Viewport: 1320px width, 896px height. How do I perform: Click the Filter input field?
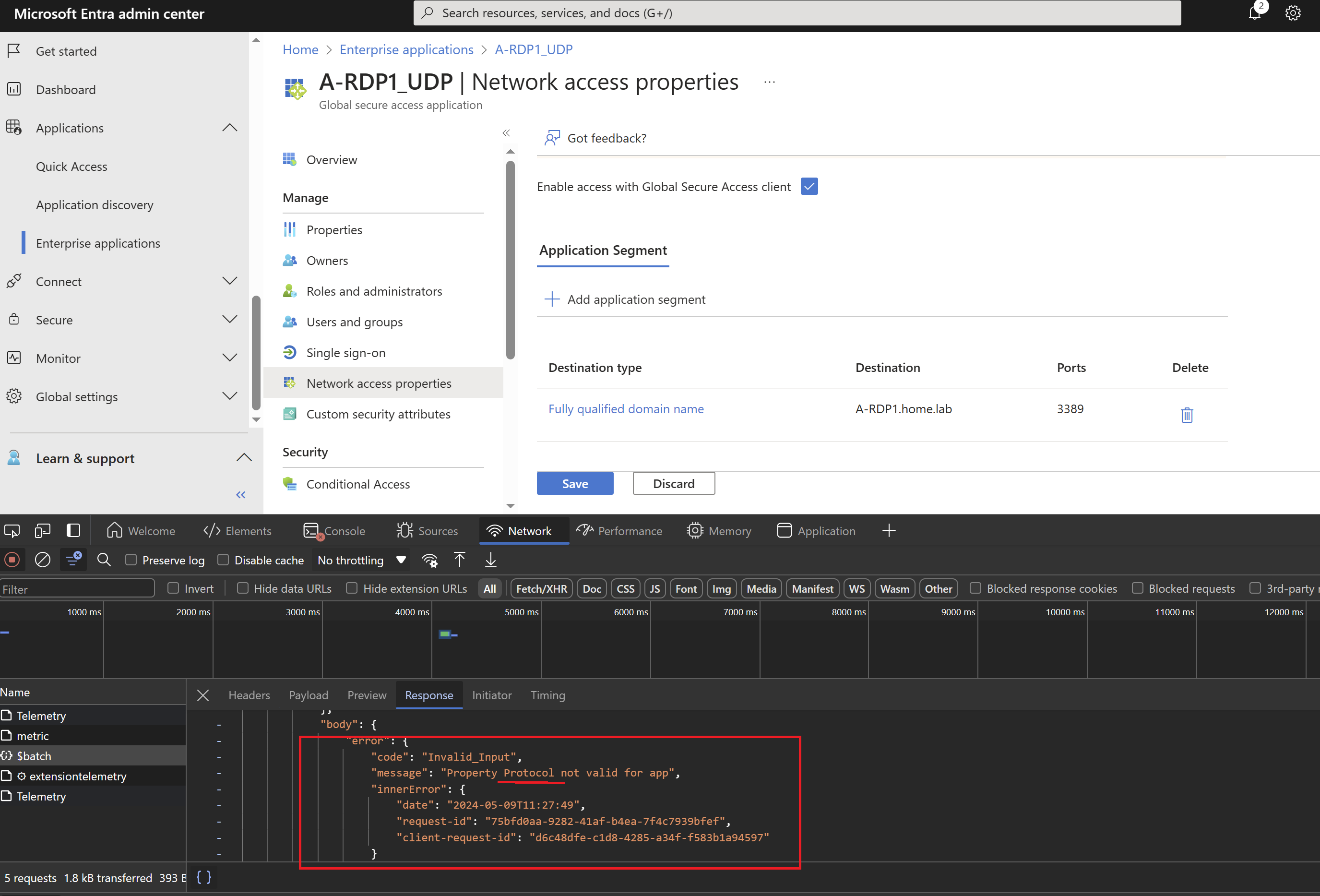[x=77, y=589]
